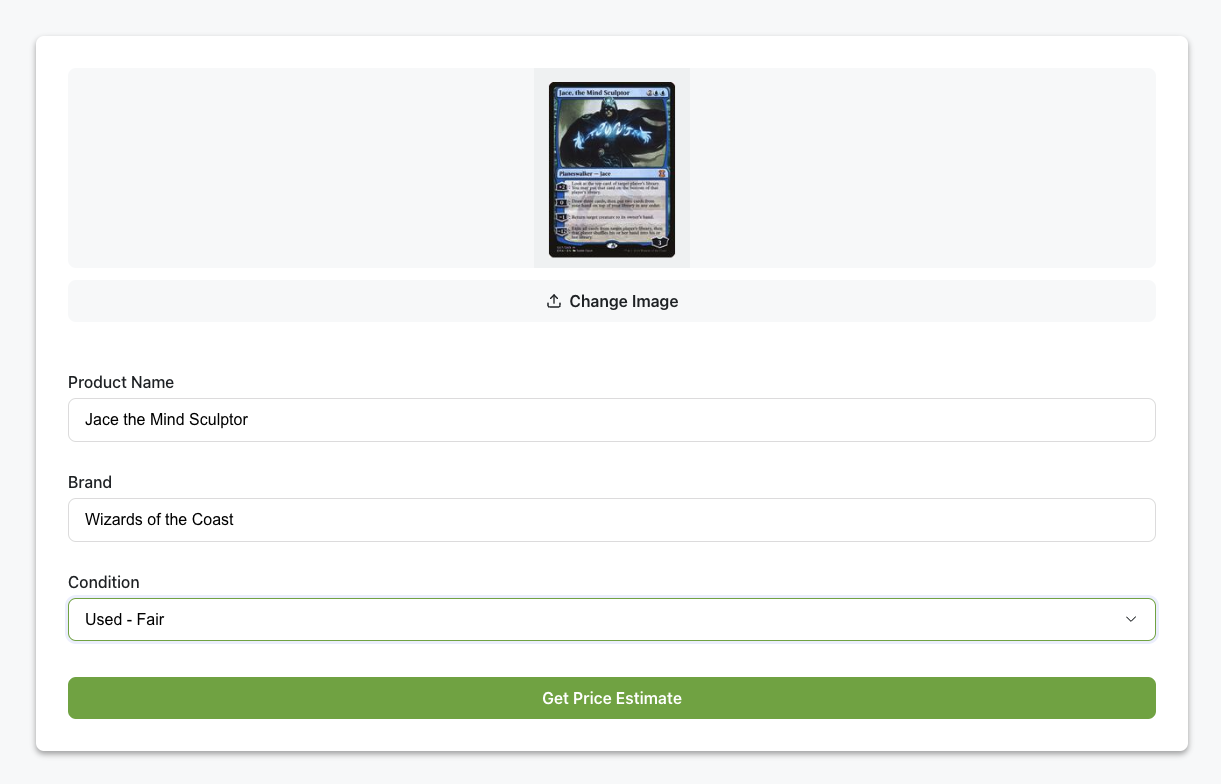Click the upload icon beside Change Image

(x=554, y=301)
